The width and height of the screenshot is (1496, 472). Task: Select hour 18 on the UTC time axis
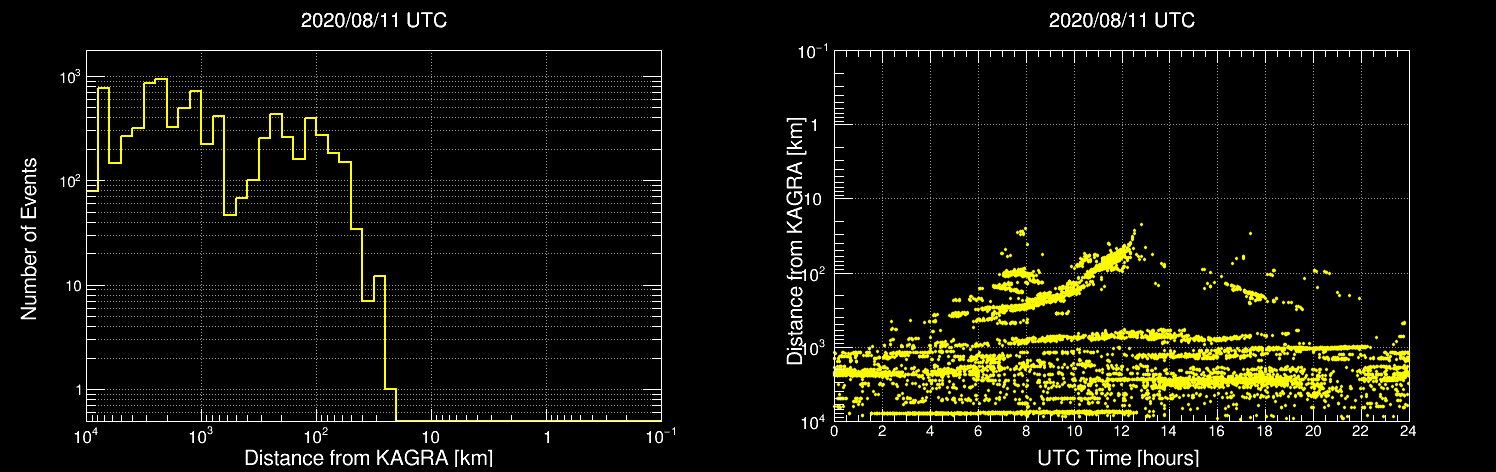[x=1265, y=433]
